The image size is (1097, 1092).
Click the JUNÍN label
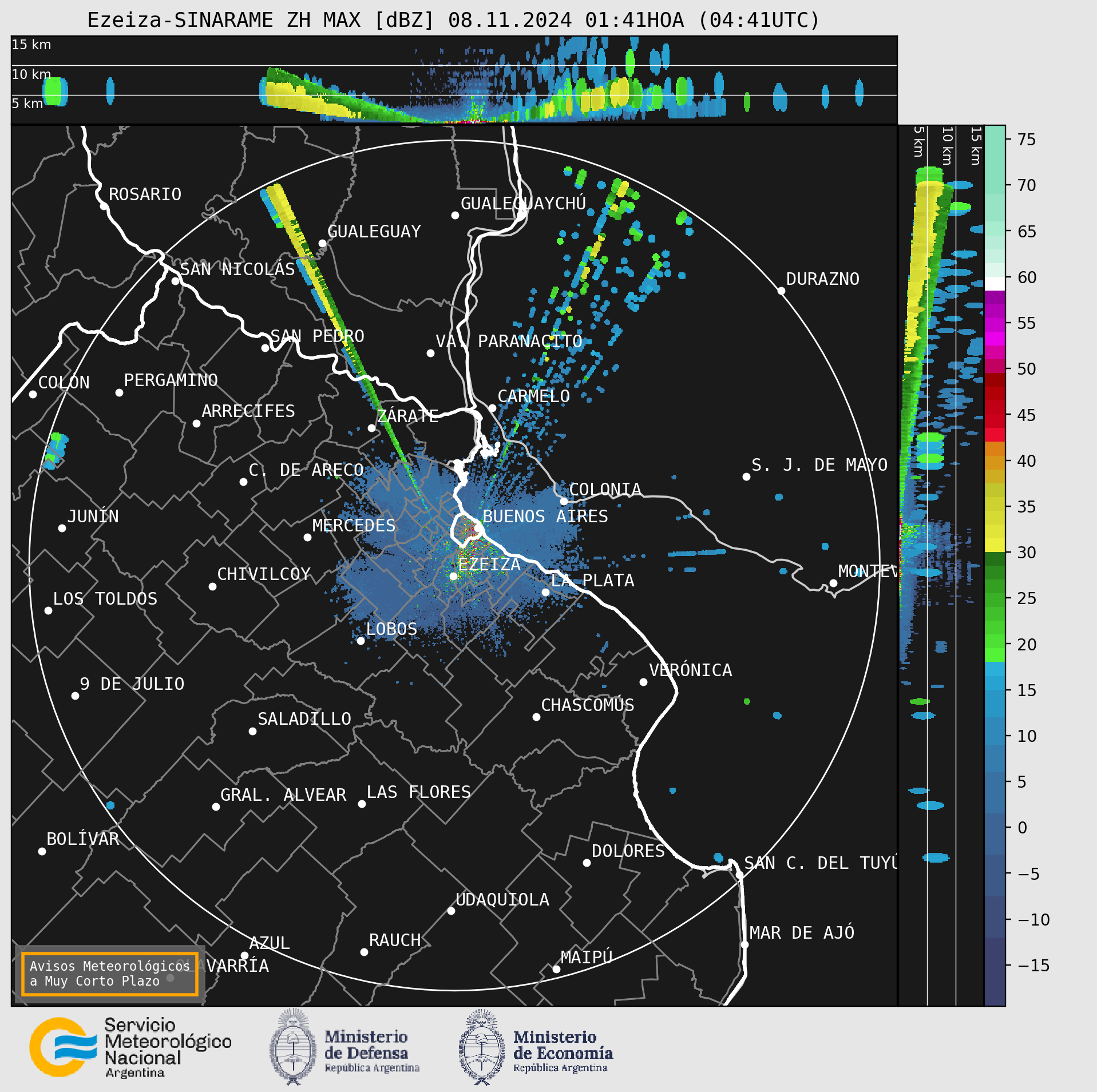(x=93, y=516)
